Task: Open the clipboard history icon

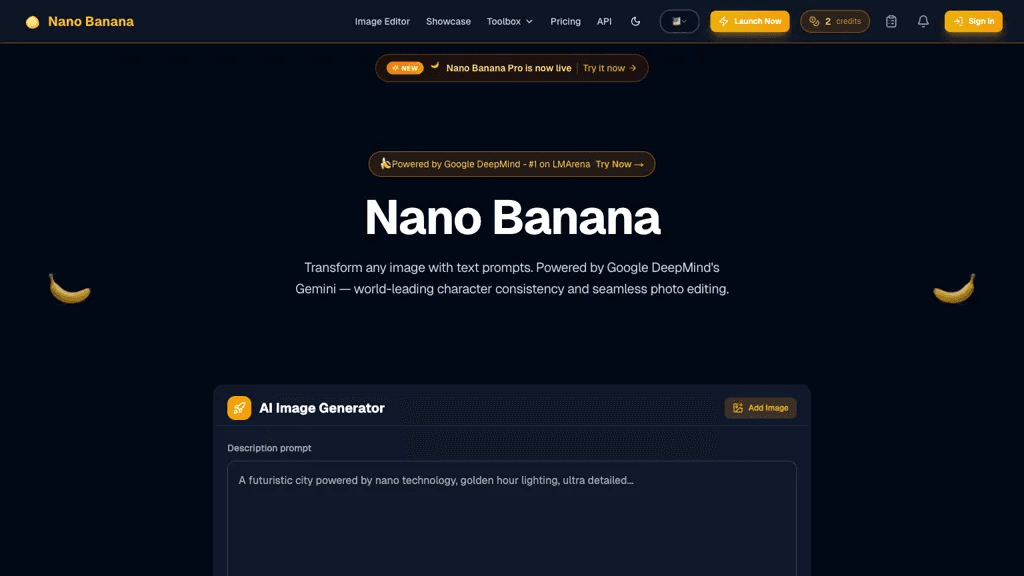Action: point(891,22)
